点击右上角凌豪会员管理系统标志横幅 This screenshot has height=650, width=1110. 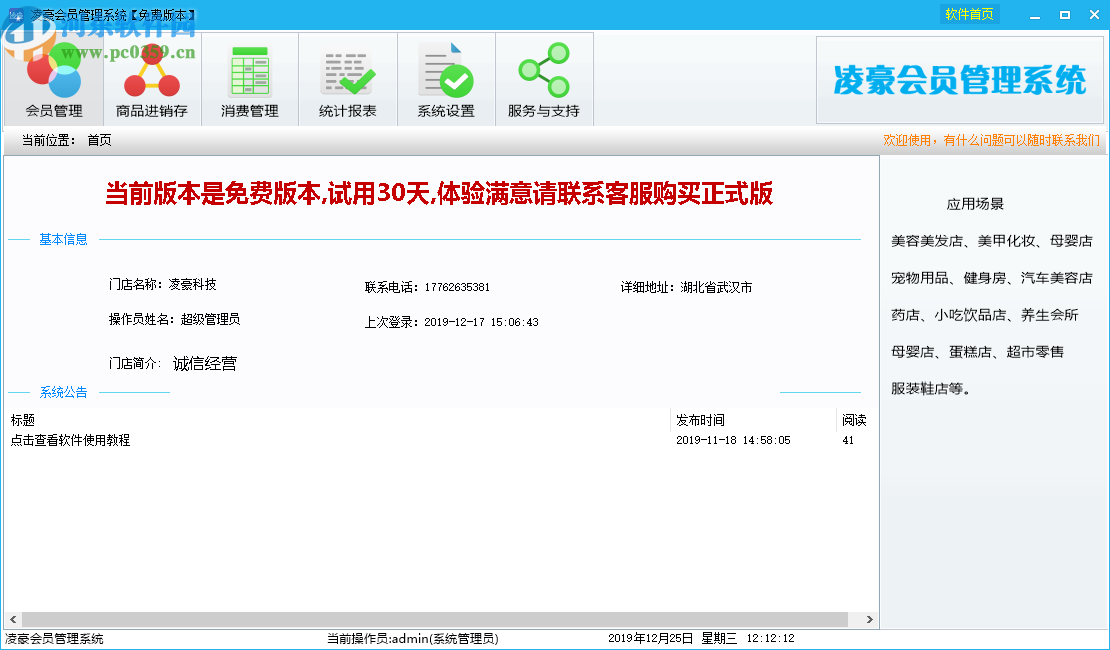(960, 78)
